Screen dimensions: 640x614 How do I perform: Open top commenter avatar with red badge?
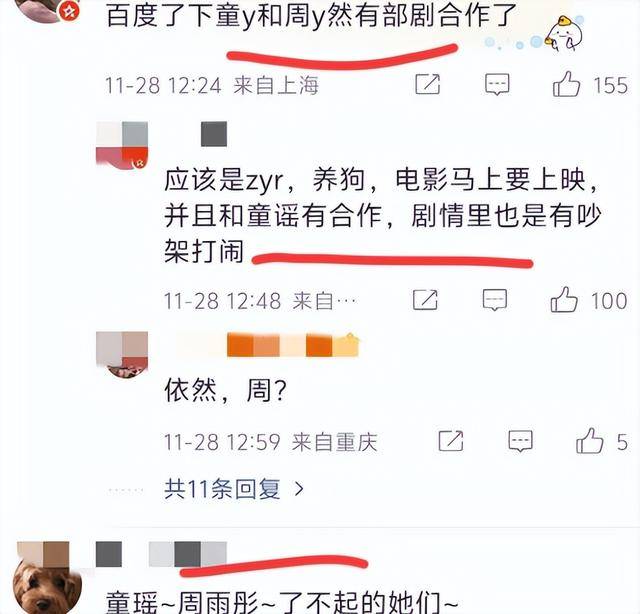47,11
